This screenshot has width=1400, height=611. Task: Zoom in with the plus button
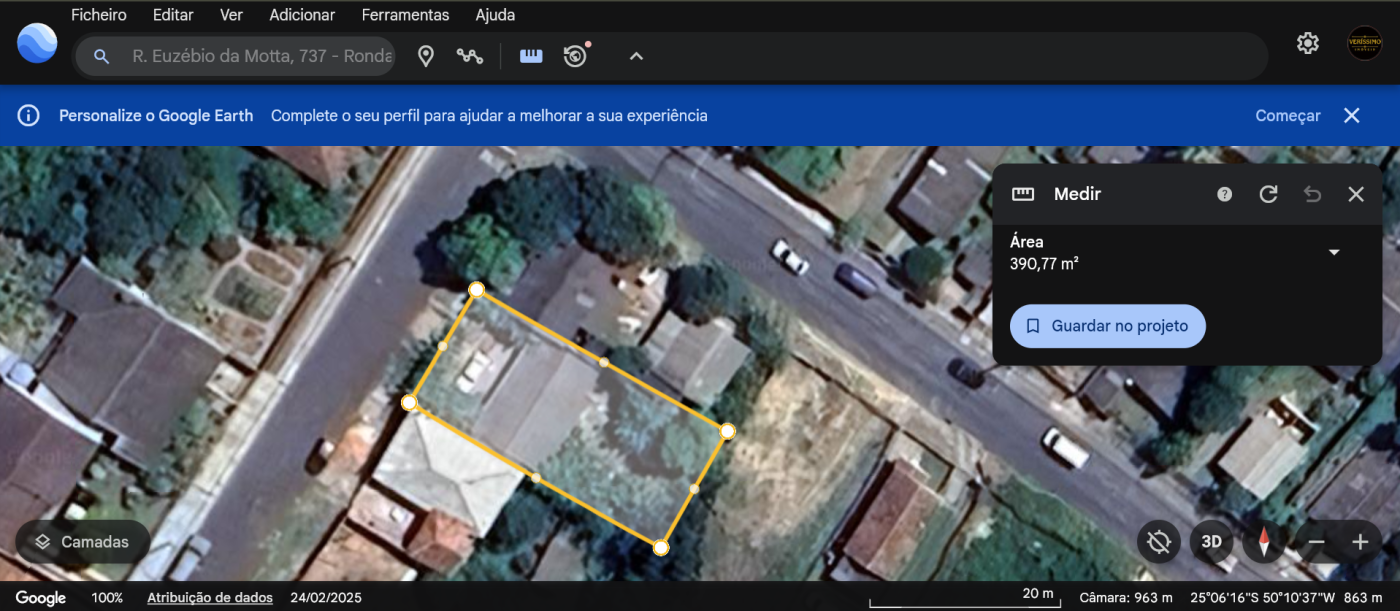click(1360, 542)
